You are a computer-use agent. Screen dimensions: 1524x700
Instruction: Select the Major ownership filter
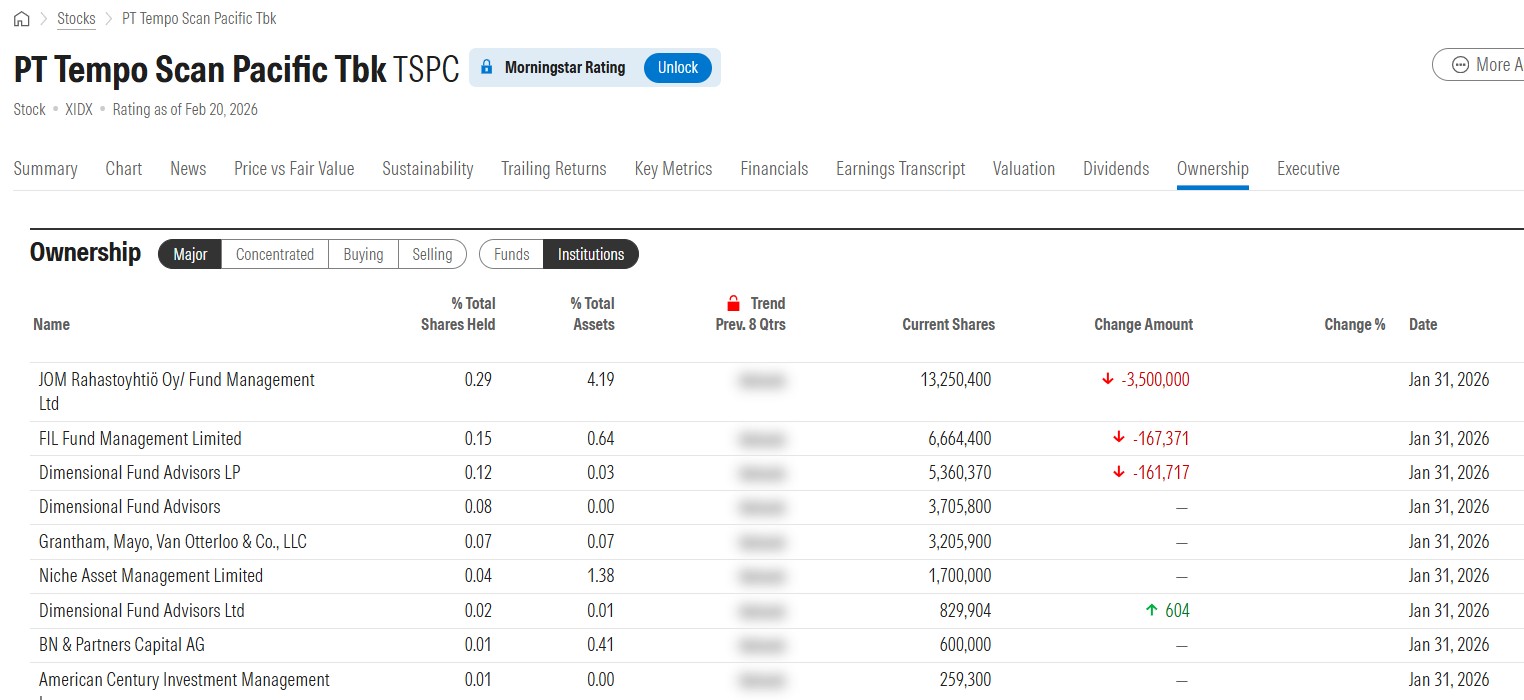(190, 254)
